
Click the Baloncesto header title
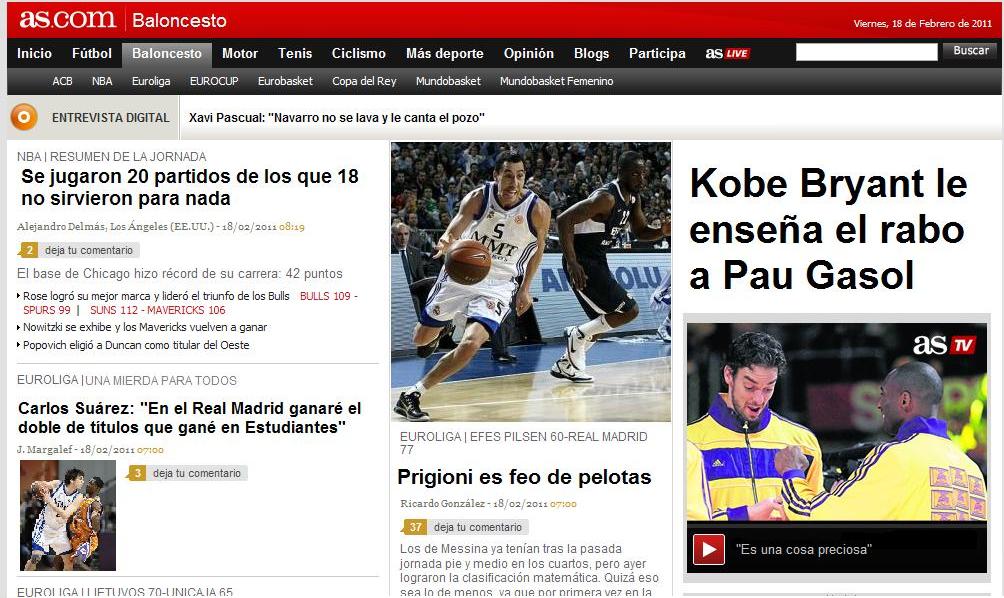179,20
